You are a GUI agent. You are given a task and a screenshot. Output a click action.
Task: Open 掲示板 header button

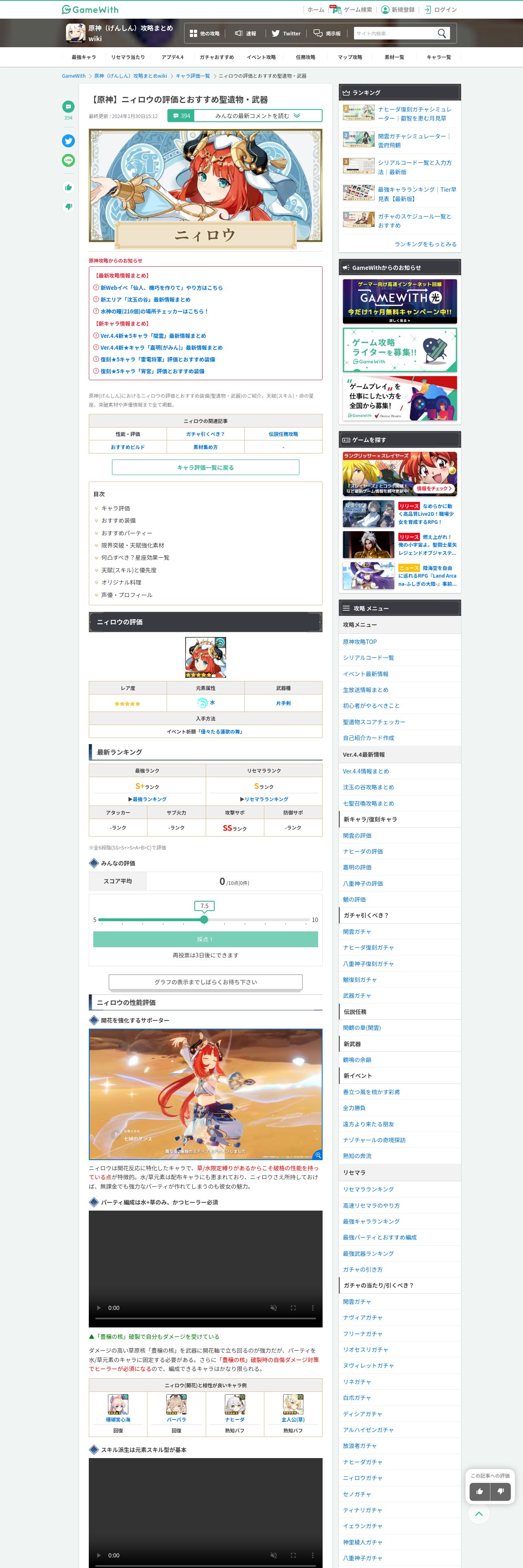[327, 33]
